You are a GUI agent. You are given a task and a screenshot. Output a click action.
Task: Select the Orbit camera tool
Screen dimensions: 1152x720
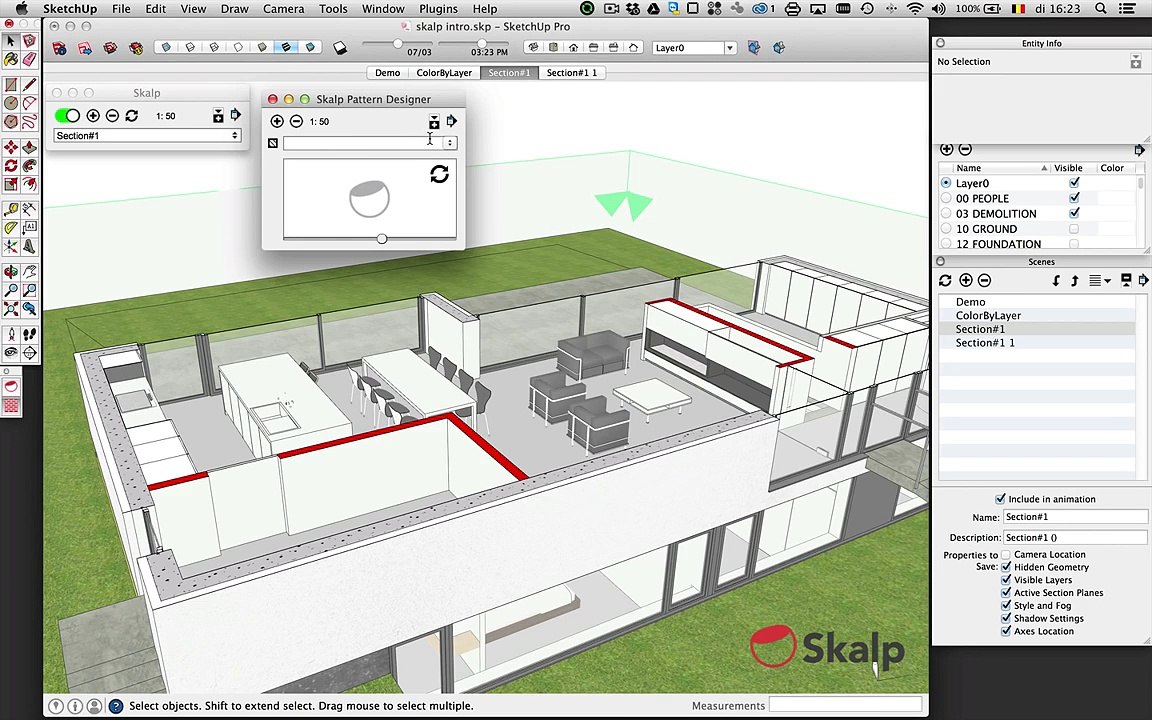[x=10, y=273]
